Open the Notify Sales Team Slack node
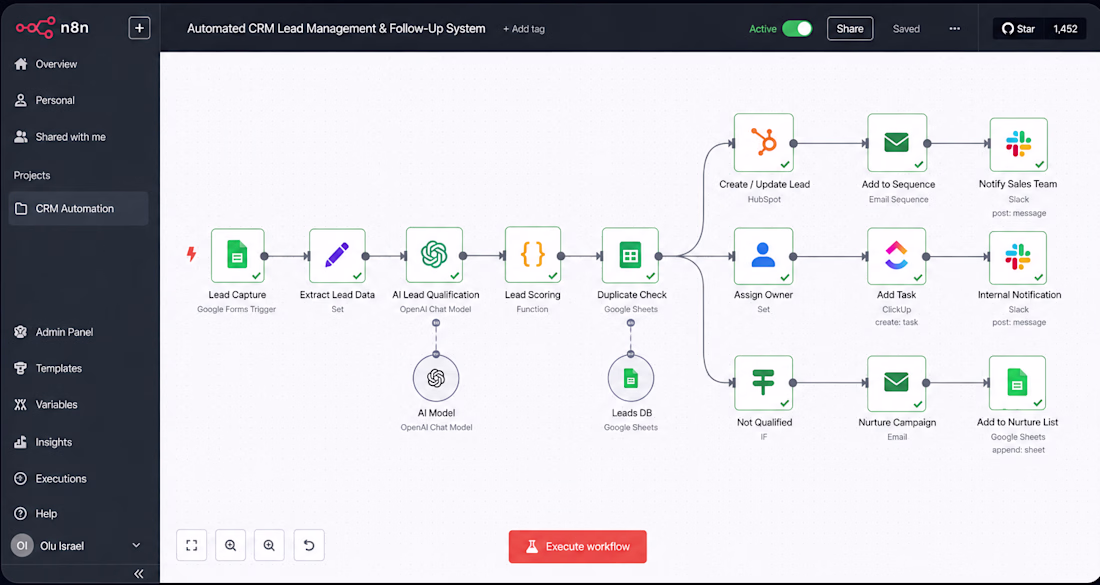1100x585 pixels. pyautogui.click(x=1018, y=144)
